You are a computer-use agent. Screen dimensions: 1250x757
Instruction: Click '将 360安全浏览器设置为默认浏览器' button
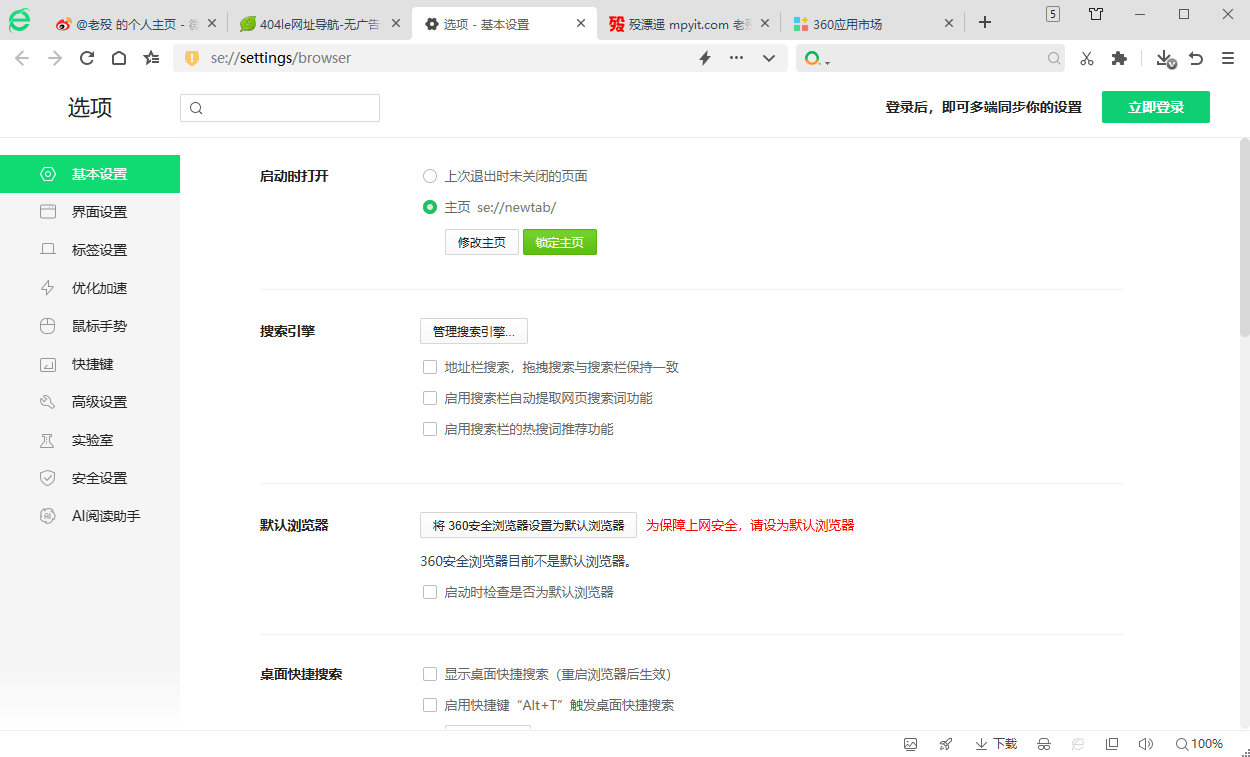528,525
